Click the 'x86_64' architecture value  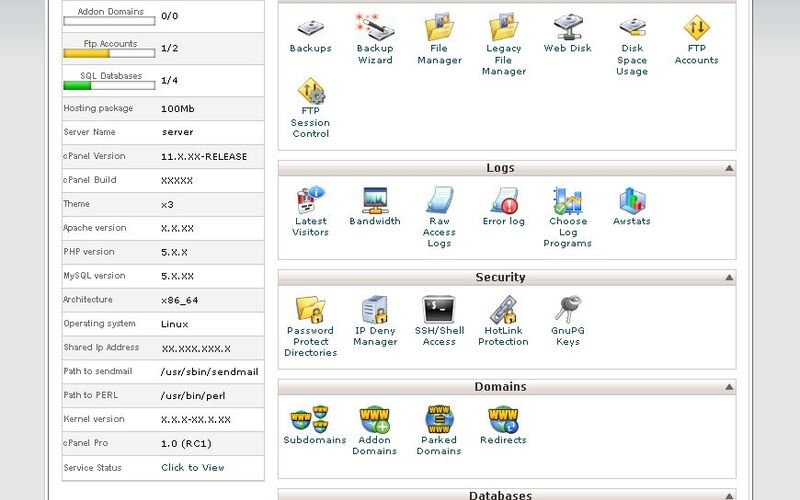pyautogui.click(x=179, y=300)
